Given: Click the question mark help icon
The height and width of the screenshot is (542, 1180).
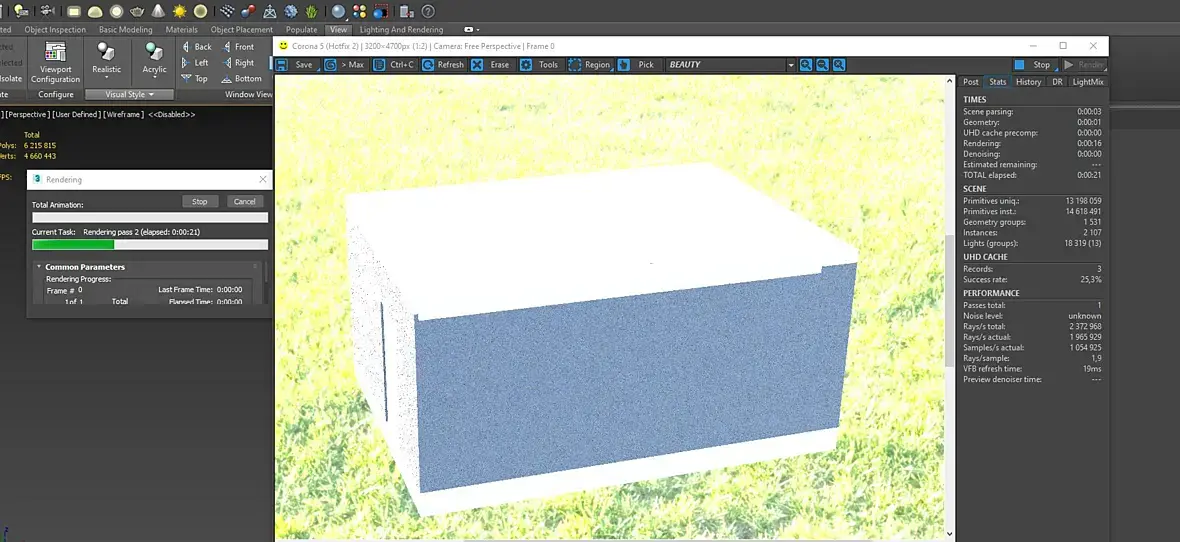Looking at the screenshot, I should [427, 11].
